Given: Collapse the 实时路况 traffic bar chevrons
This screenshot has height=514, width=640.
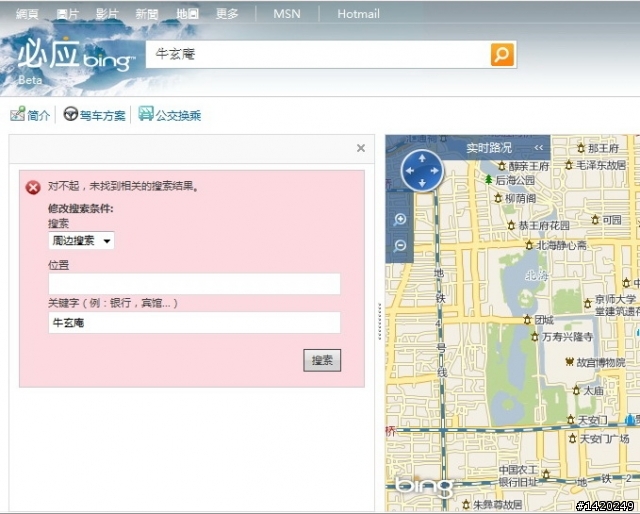Looking at the screenshot, I should [539, 148].
